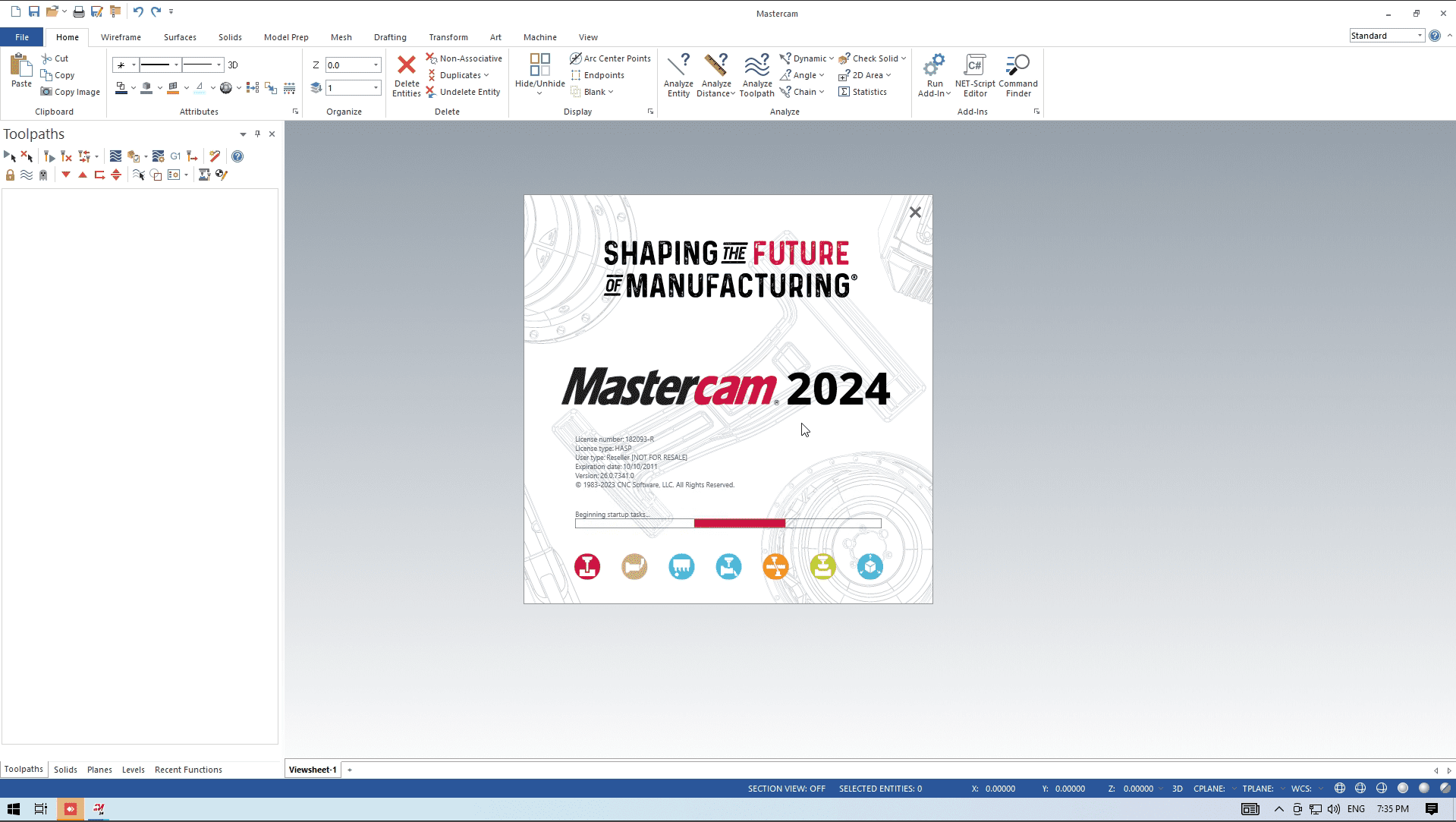Click the Copy Image camera icon
The height and width of the screenshot is (822, 1456).
point(46,92)
